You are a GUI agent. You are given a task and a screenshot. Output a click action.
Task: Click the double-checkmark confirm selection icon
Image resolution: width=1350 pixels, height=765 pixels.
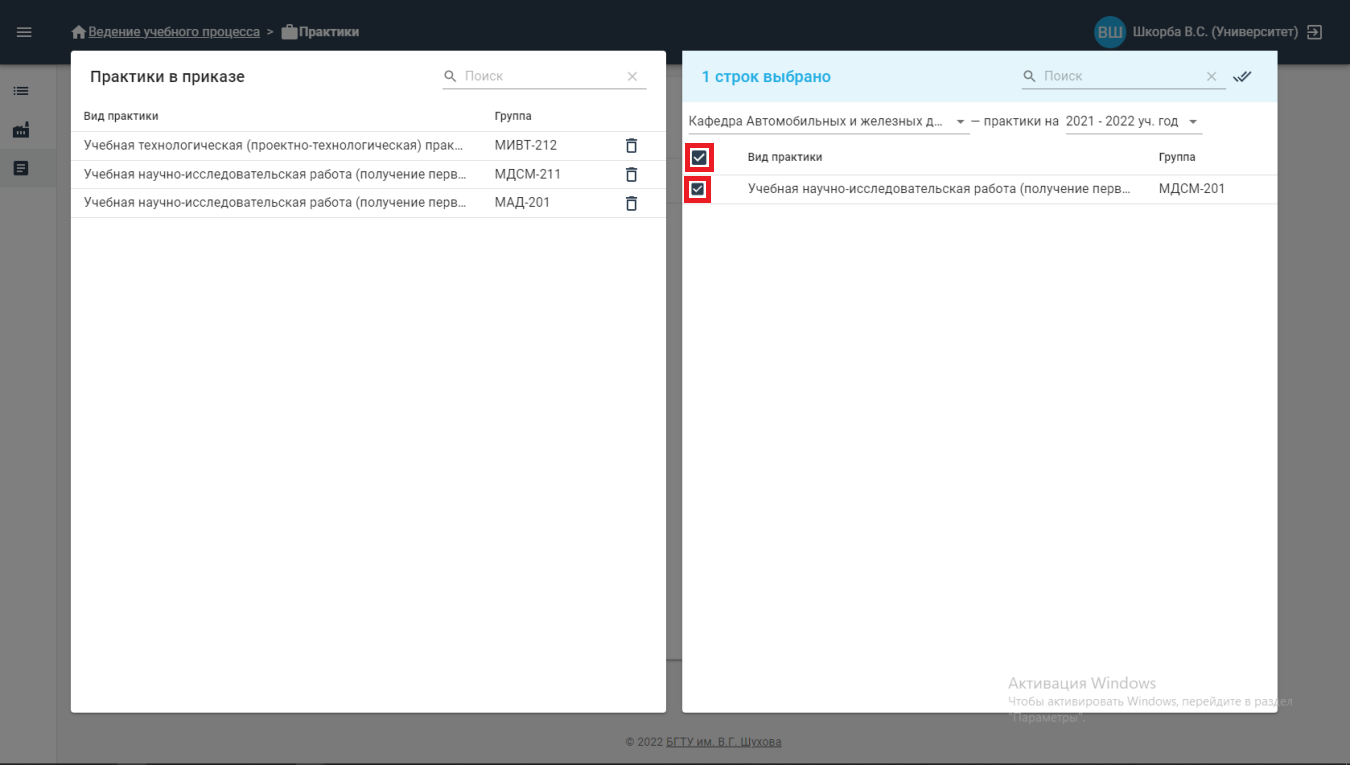pyautogui.click(x=1243, y=76)
